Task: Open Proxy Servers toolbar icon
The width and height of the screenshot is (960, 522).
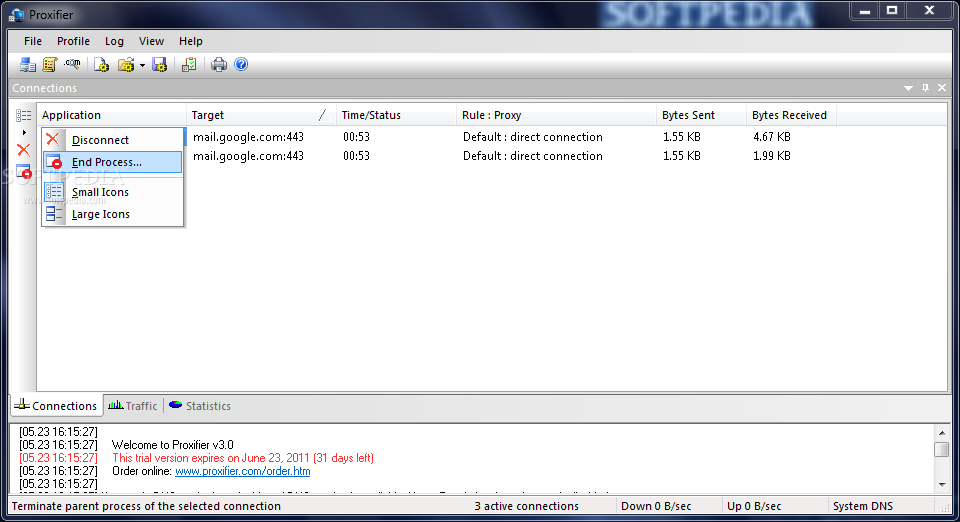Action: pos(28,64)
